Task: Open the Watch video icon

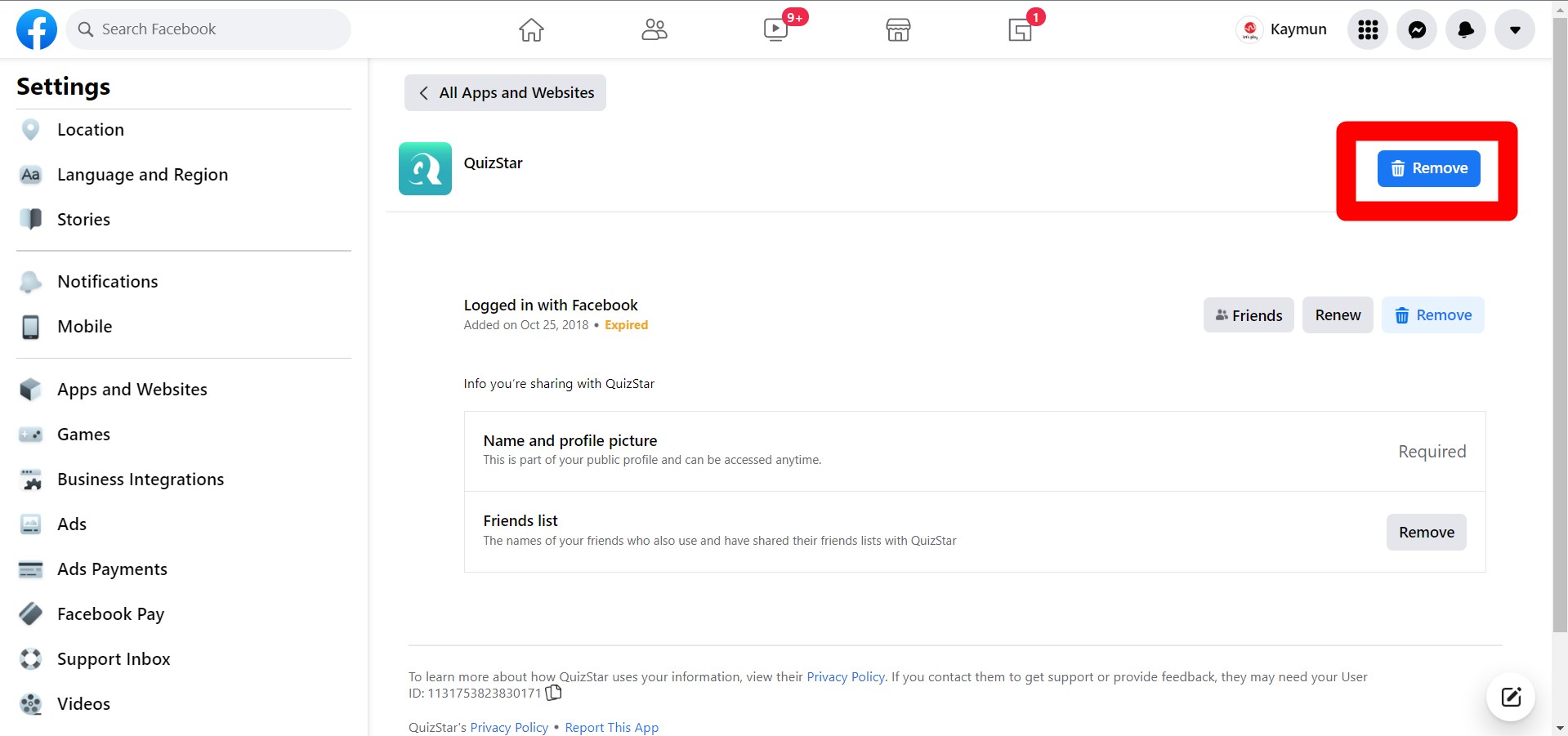Action: tap(775, 29)
